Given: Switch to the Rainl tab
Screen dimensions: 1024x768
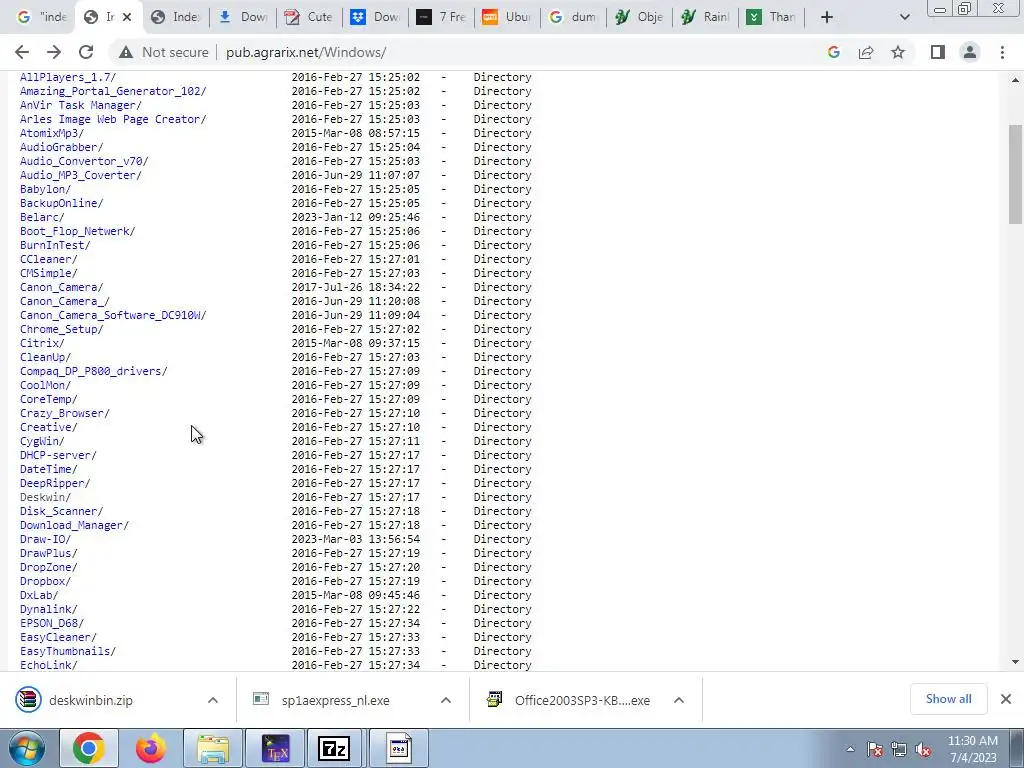Looking at the screenshot, I should 706,17.
